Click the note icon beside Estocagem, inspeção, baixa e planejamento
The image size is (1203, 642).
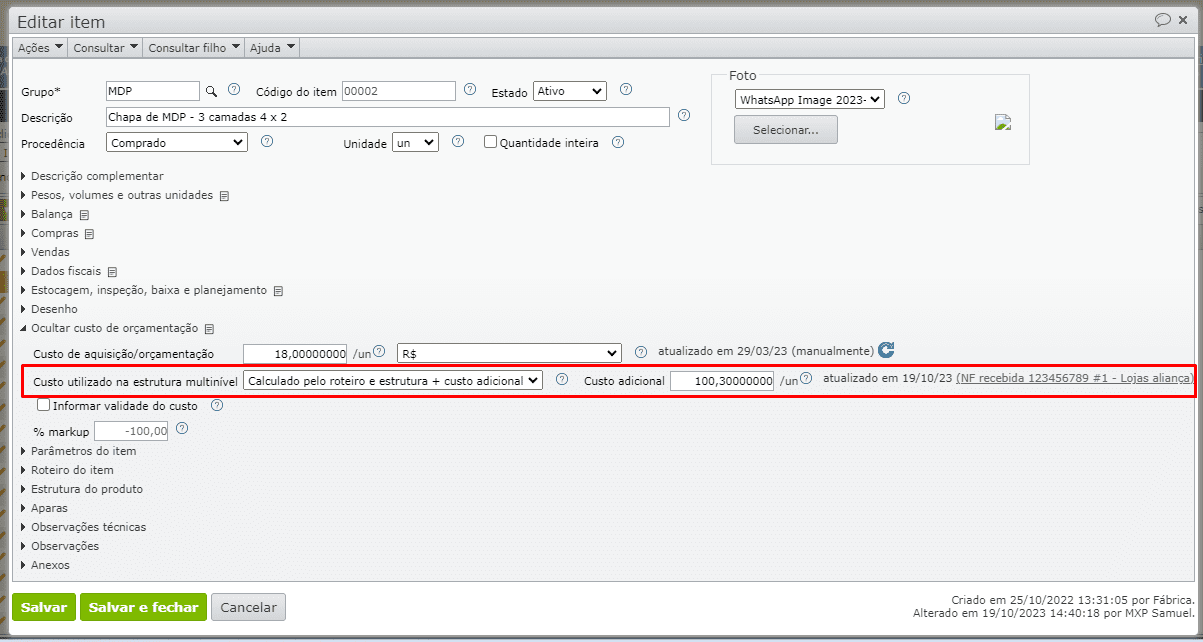coord(278,291)
